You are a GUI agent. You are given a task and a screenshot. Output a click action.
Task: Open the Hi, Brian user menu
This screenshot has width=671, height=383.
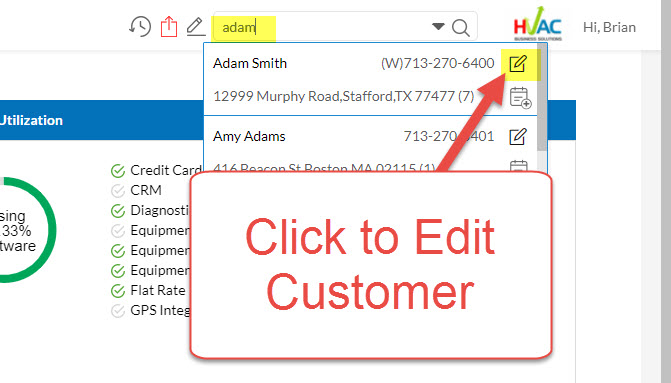[x=609, y=27]
